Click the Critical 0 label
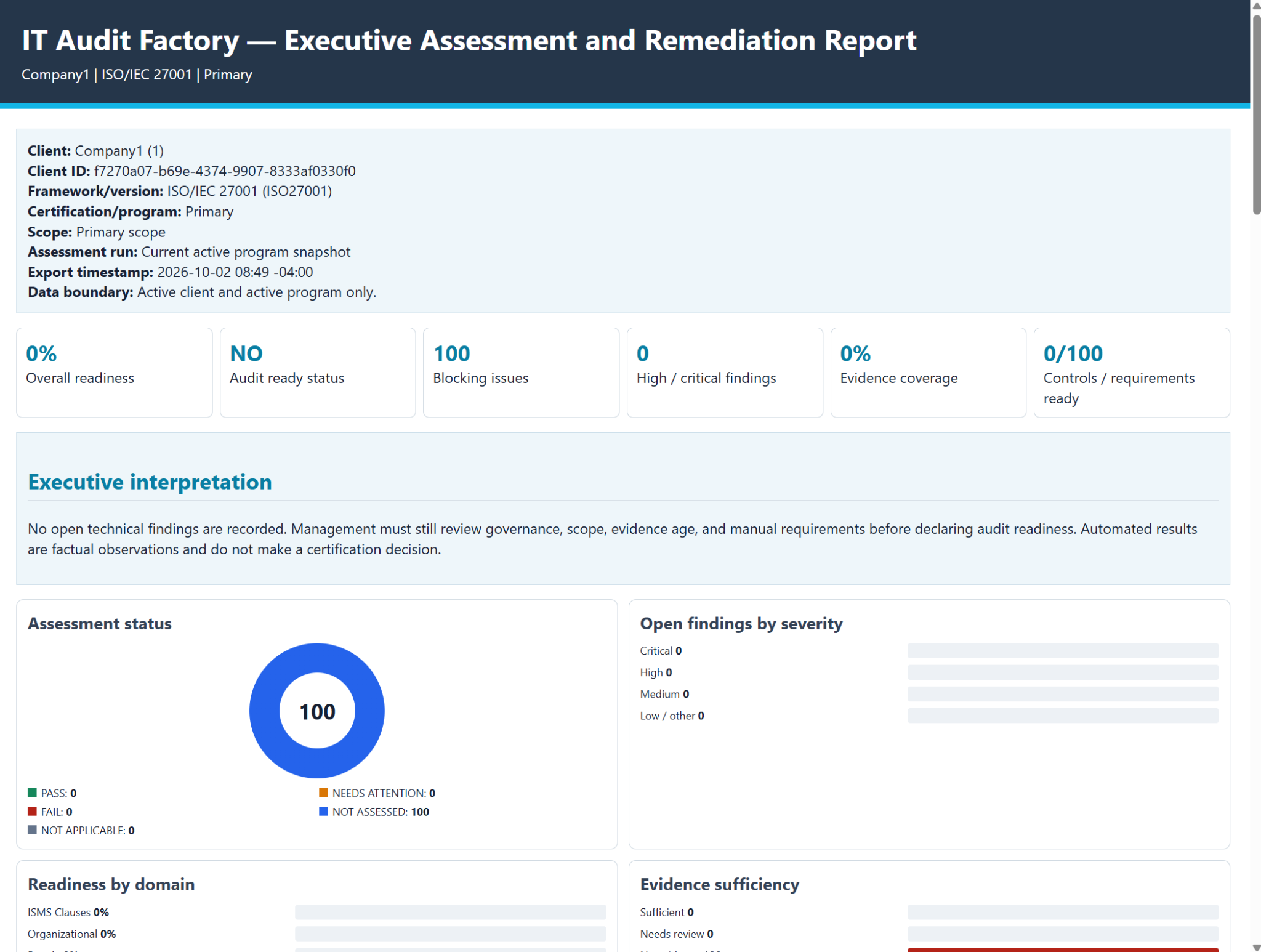The image size is (1261, 952). tap(661, 651)
